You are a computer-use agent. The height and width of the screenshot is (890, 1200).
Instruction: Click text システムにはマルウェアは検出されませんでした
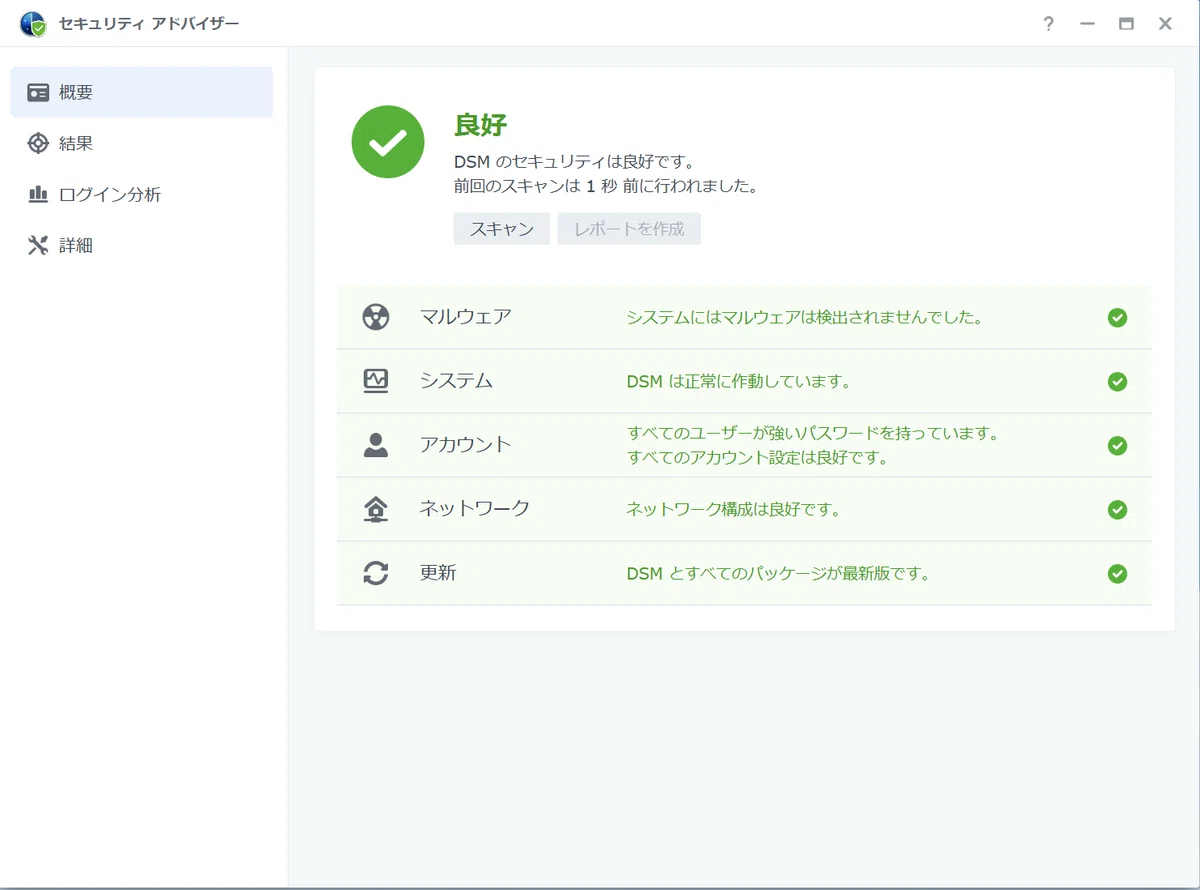click(804, 318)
